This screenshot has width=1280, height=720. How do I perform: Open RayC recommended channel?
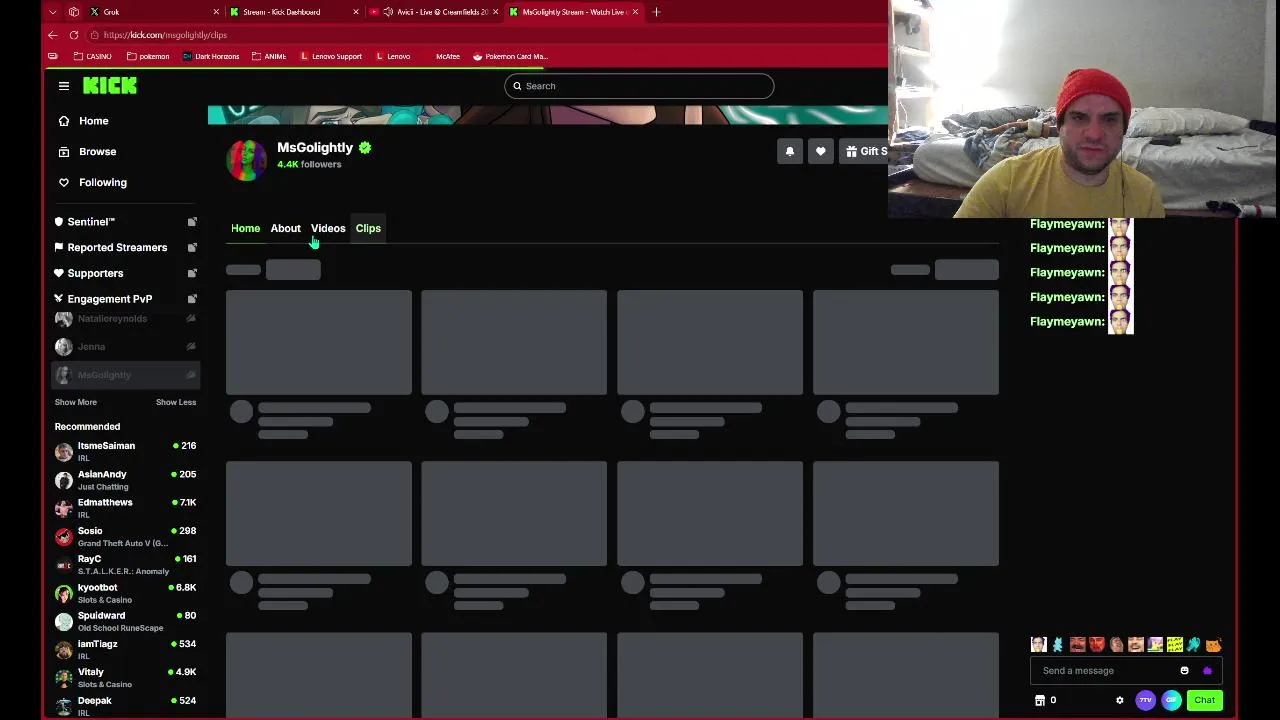125,565
